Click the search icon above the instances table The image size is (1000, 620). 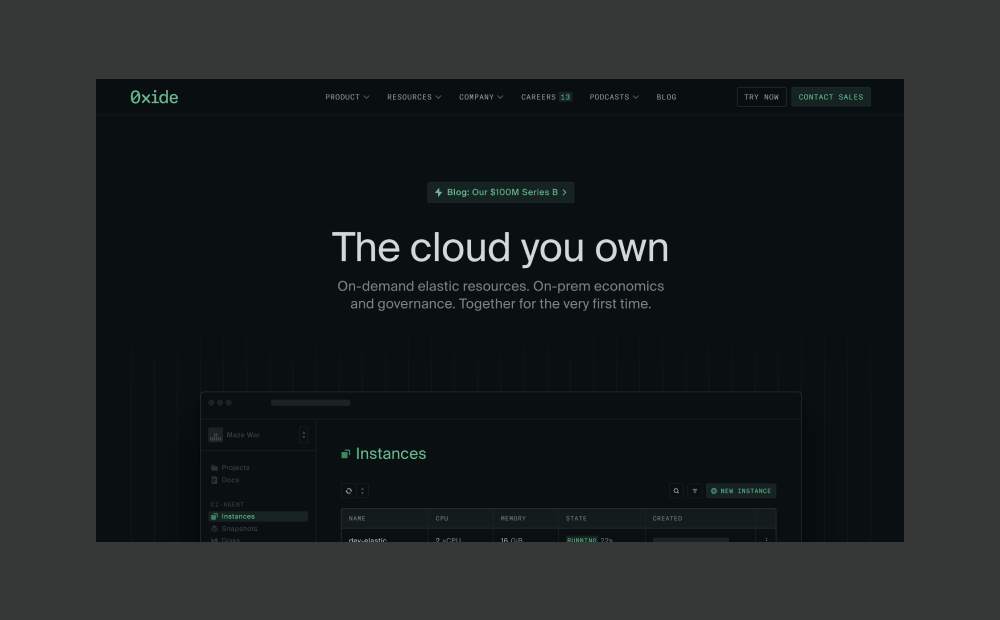pyautogui.click(x=676, y=491)
